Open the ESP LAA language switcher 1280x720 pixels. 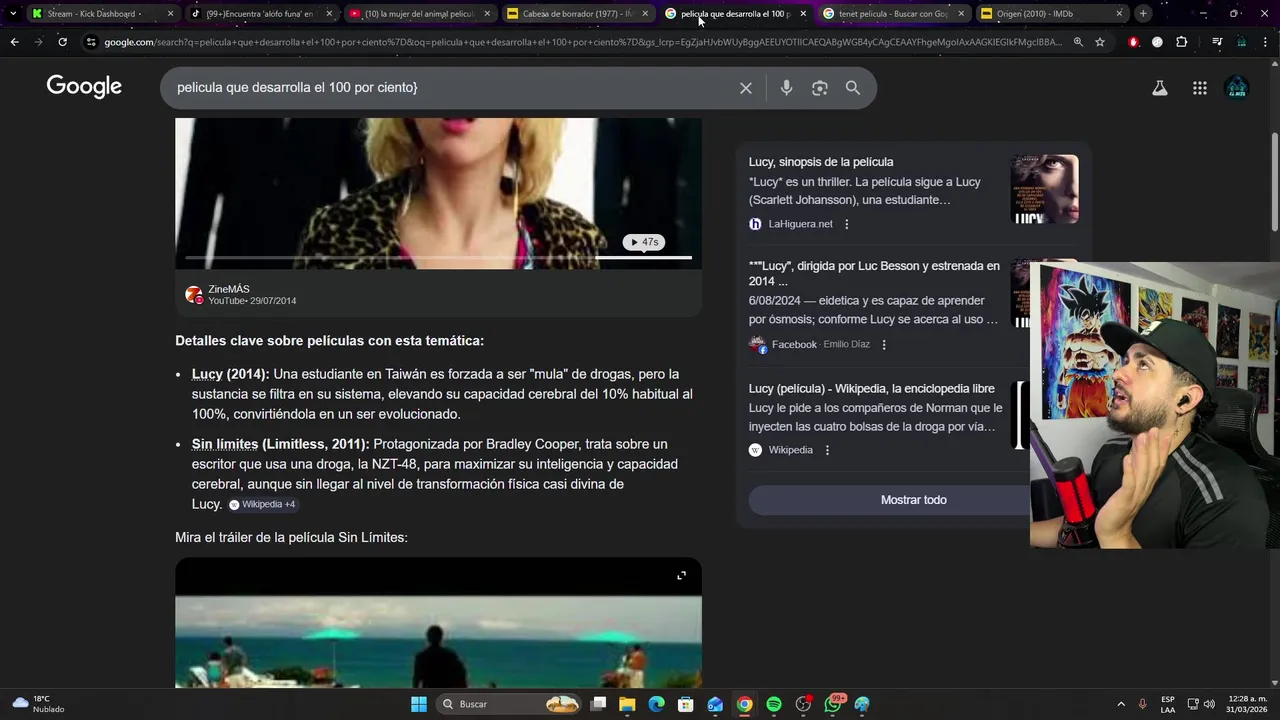(x=1168, y=704)
